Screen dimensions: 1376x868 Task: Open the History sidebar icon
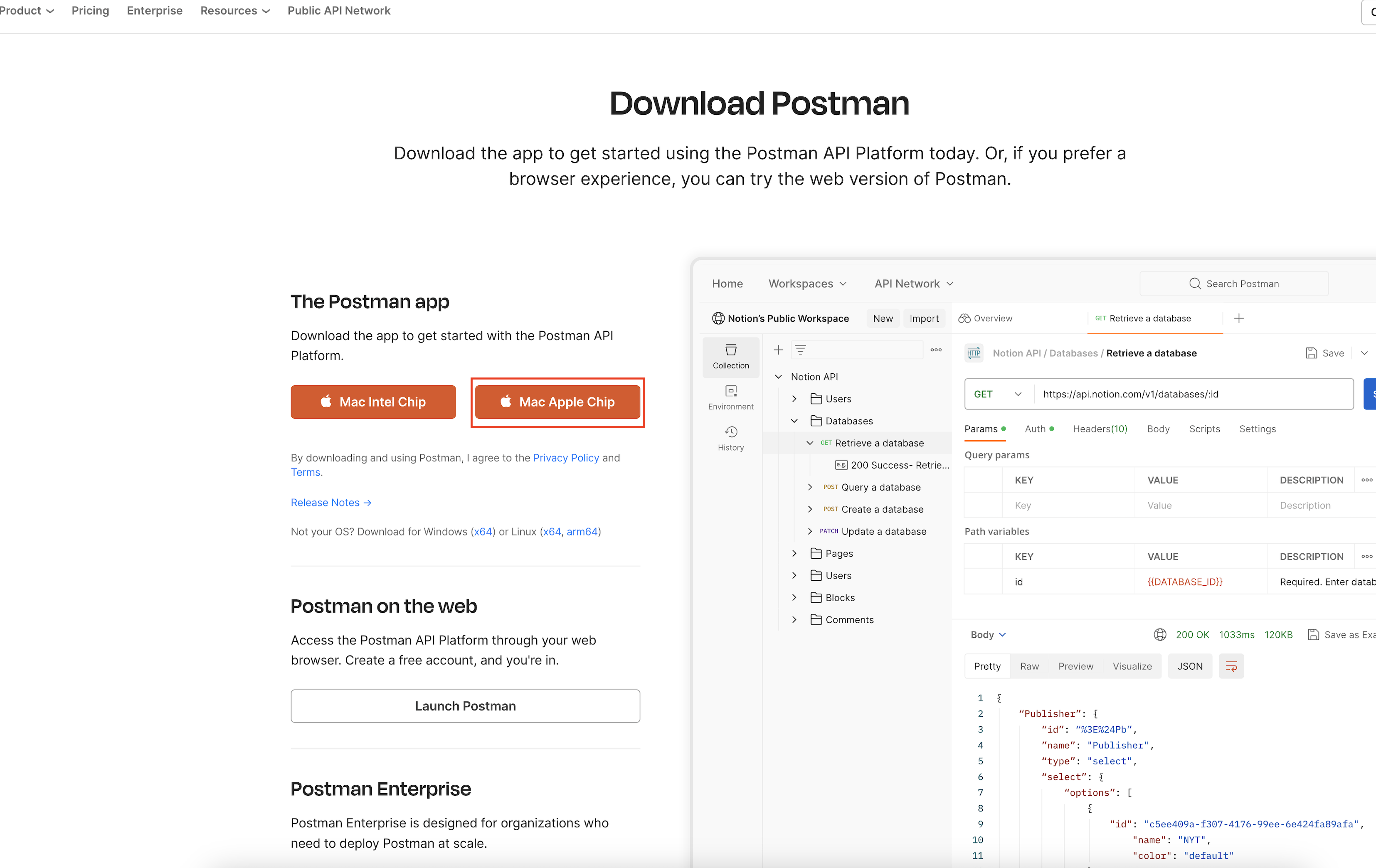click(x=730, y=438)
